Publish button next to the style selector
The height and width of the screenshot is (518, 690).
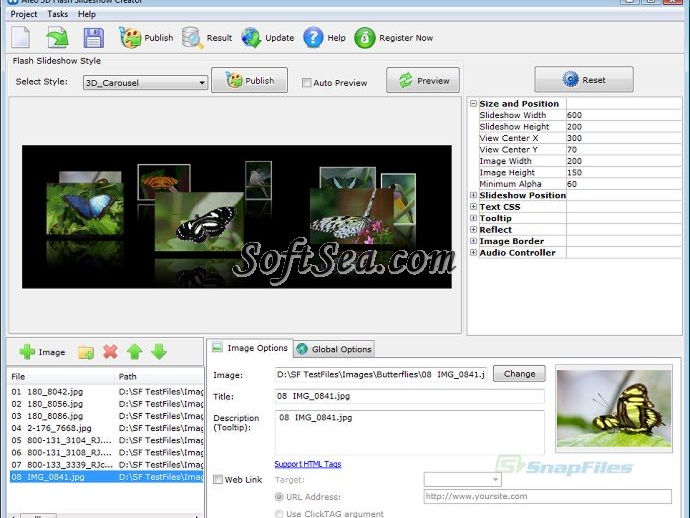coord(250,80)
